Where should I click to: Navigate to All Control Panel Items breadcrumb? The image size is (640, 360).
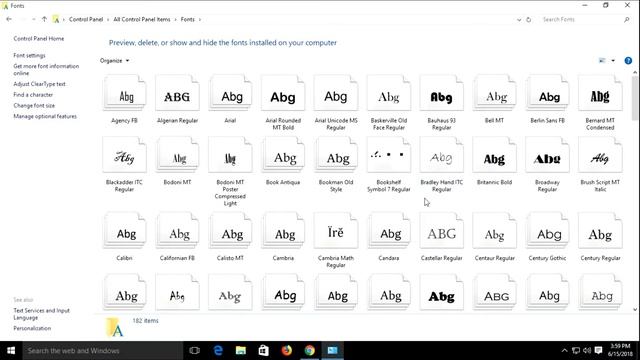tap(142, 19)
